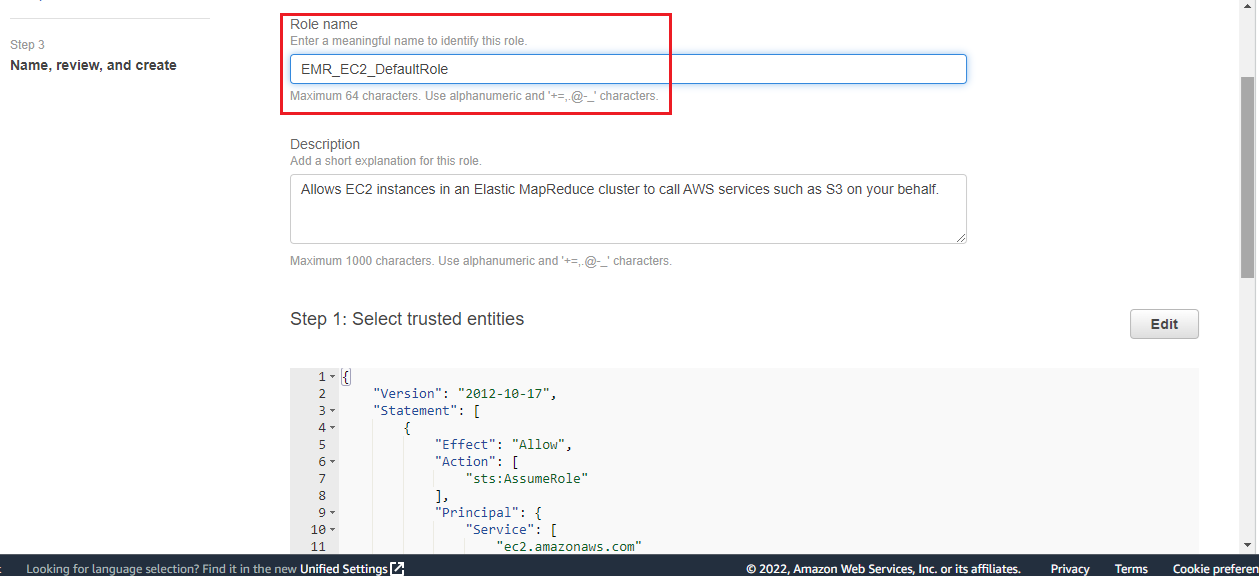Select Step 3 Name, review, and create
The height and width of the screenshot is (576, 1259).
92,65
